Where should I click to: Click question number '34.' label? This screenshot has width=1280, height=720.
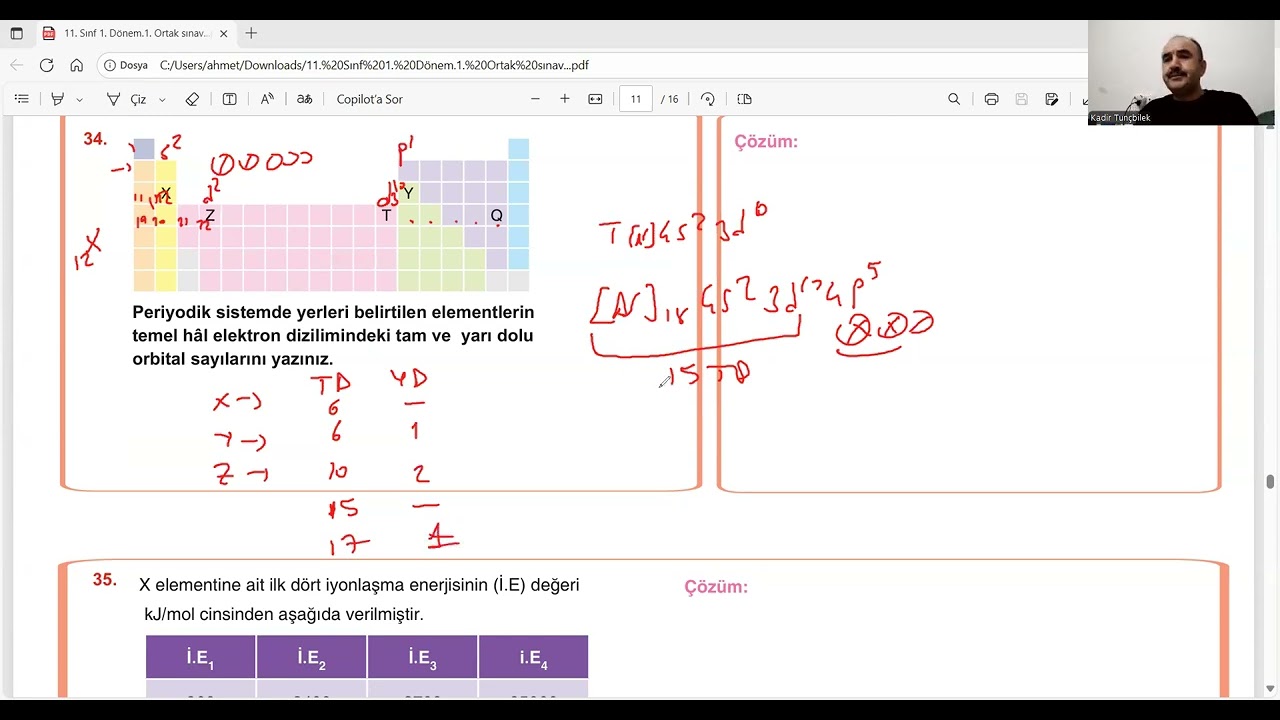click(95, 139)
